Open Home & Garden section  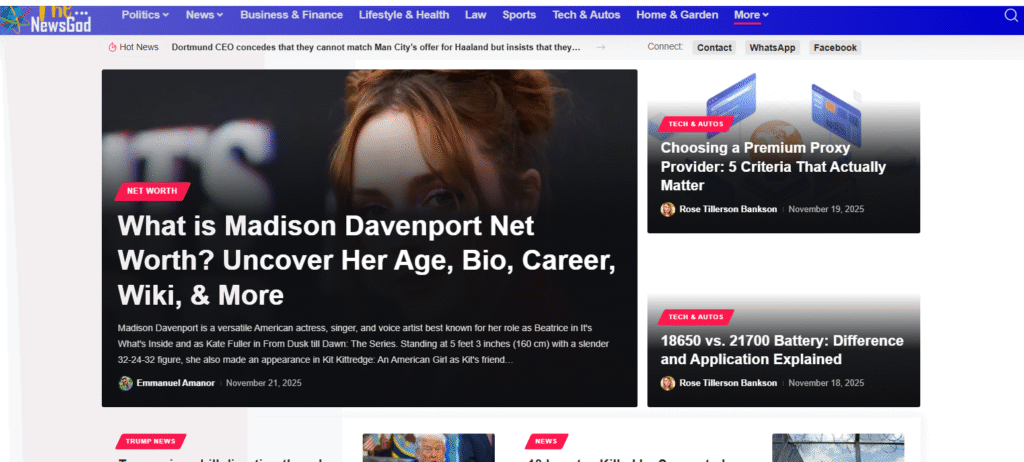click(x=677, y=15)
